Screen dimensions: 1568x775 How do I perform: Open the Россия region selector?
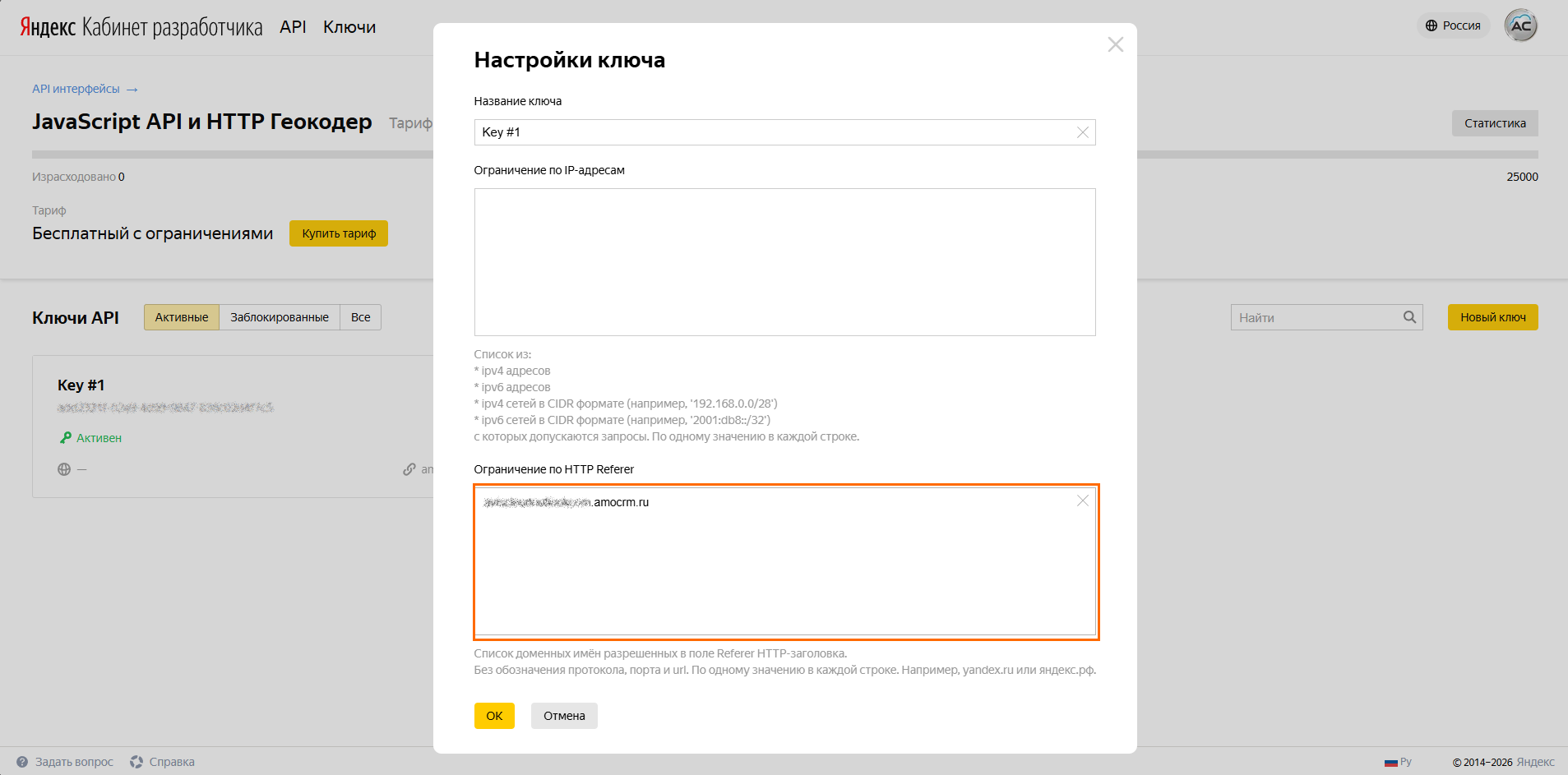1453,25
